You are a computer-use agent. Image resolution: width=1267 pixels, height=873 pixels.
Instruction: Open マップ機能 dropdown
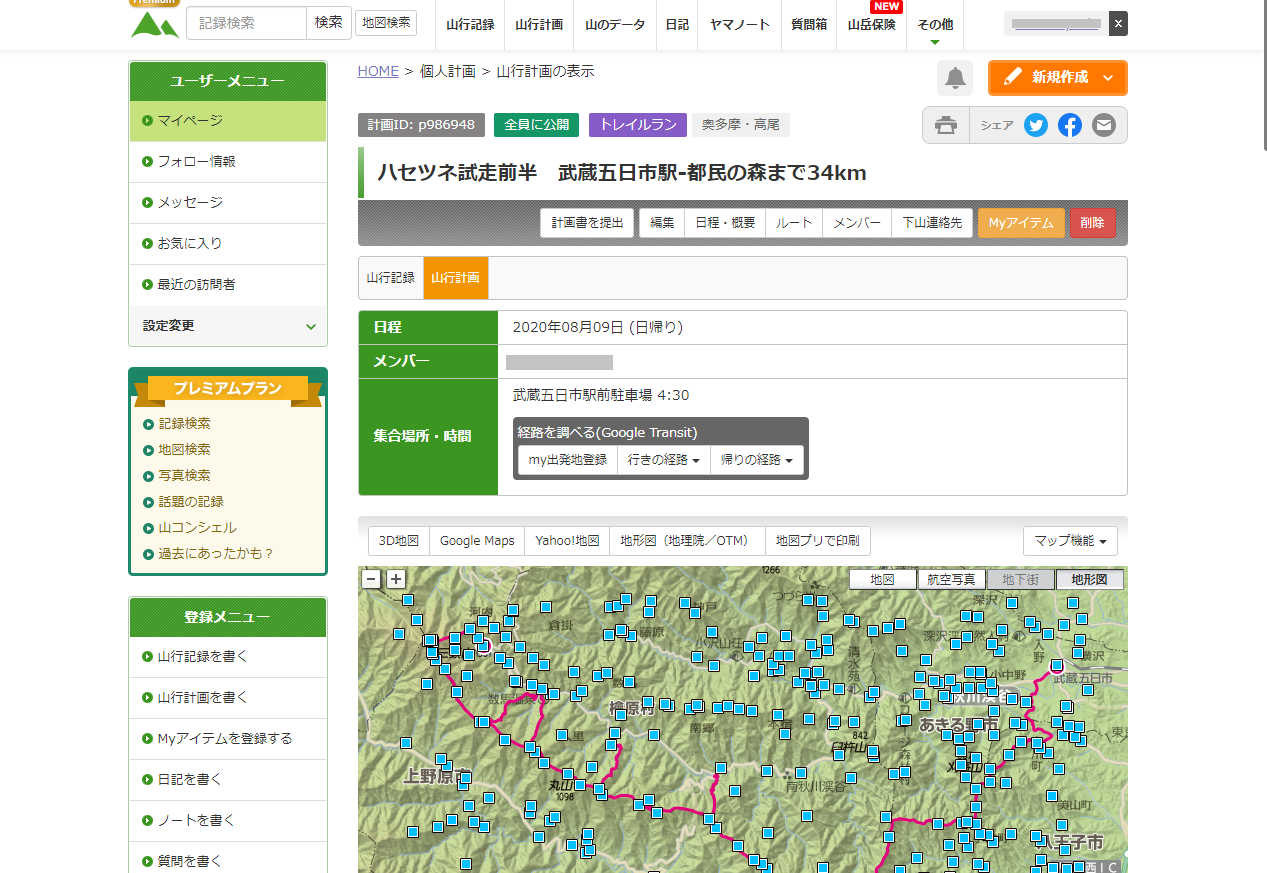1070,541
